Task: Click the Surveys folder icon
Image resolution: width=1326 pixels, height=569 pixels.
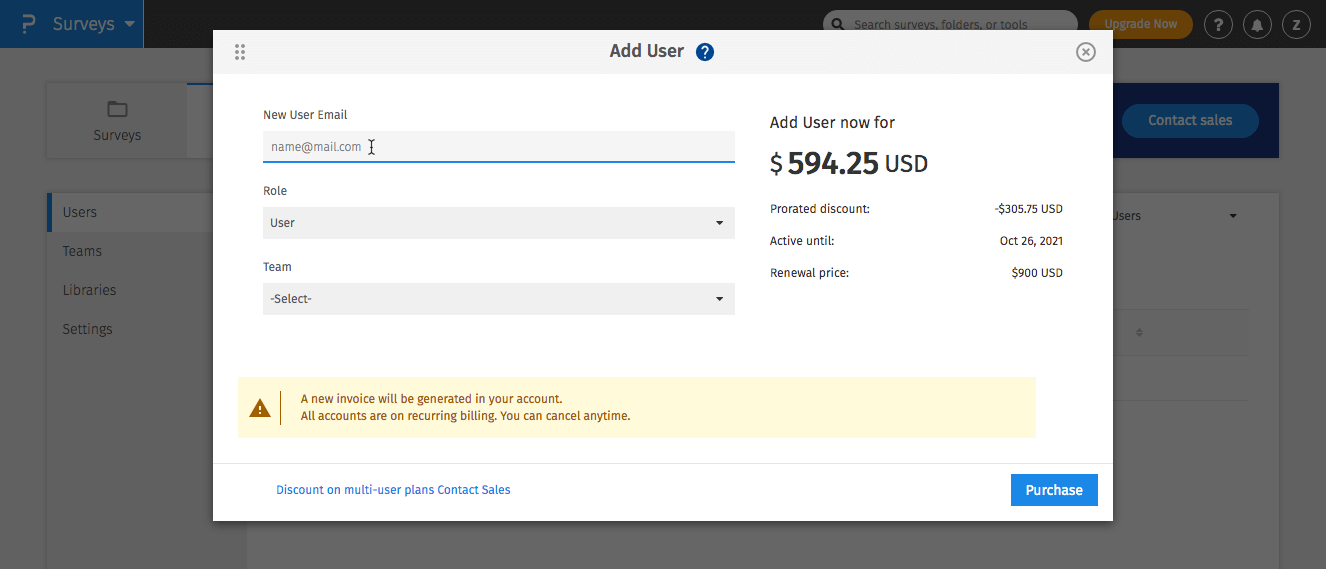Action: coord(117,109)
